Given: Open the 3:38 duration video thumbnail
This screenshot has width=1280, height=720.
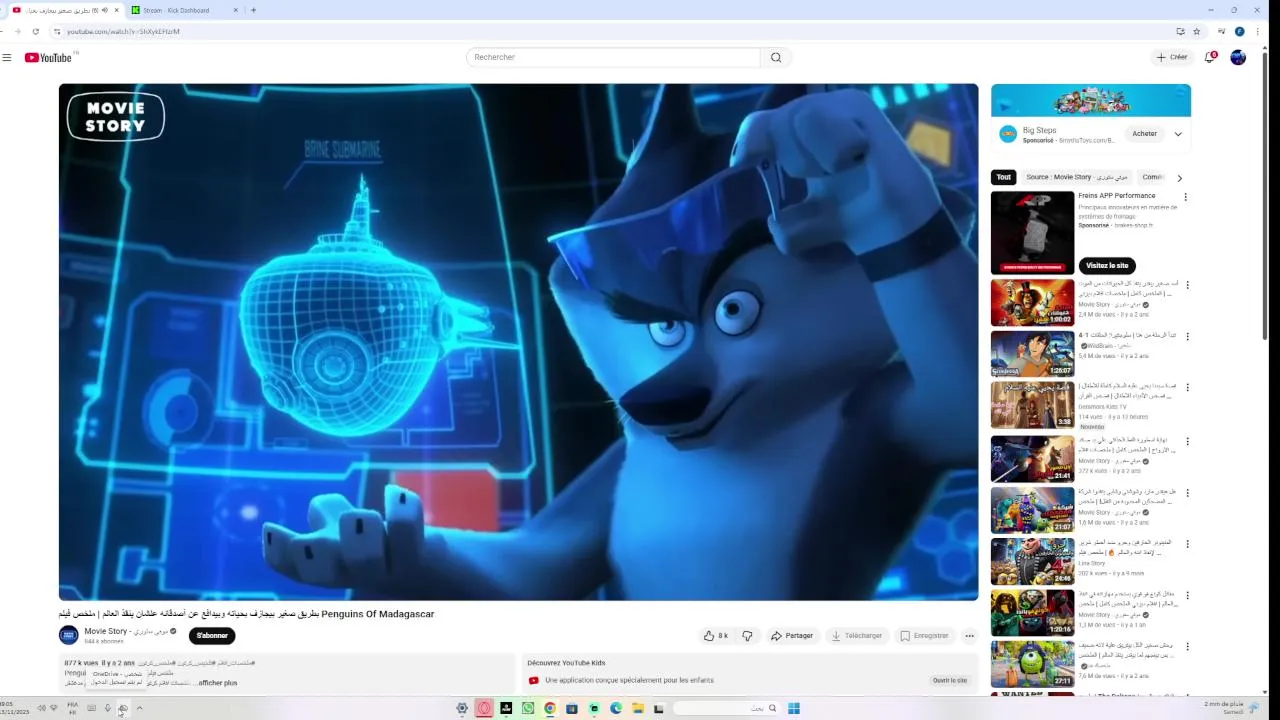Looking at the screenshot, I should point(1032,405).
